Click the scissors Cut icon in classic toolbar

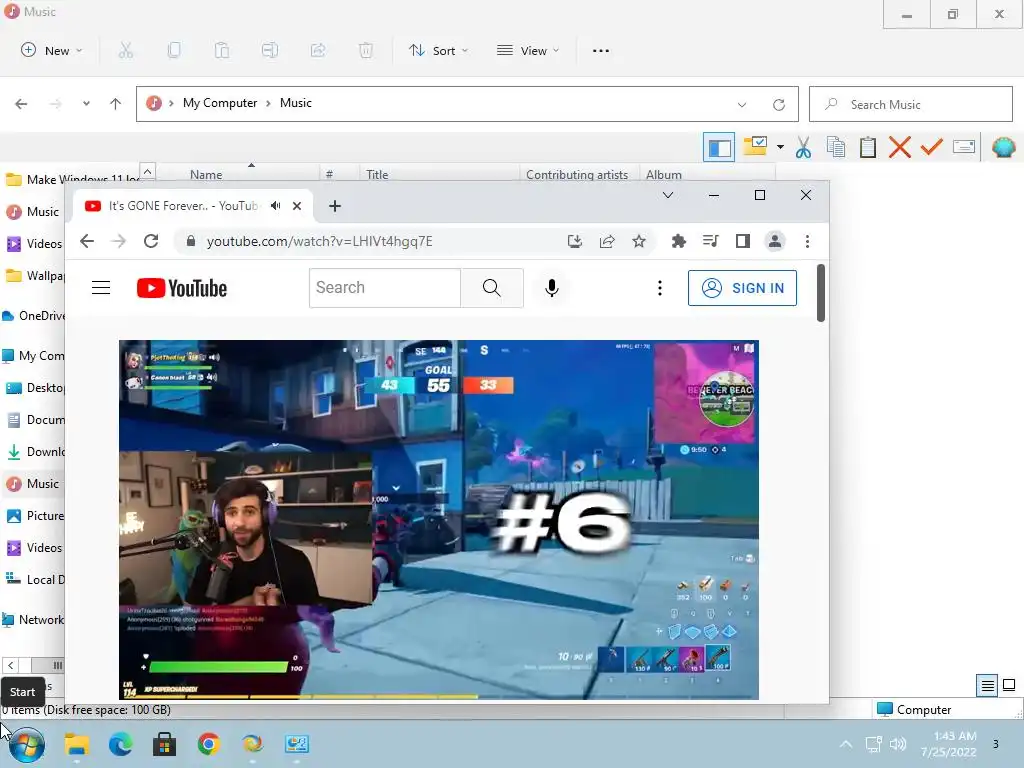pyautogui.click(x=803, y=148)
